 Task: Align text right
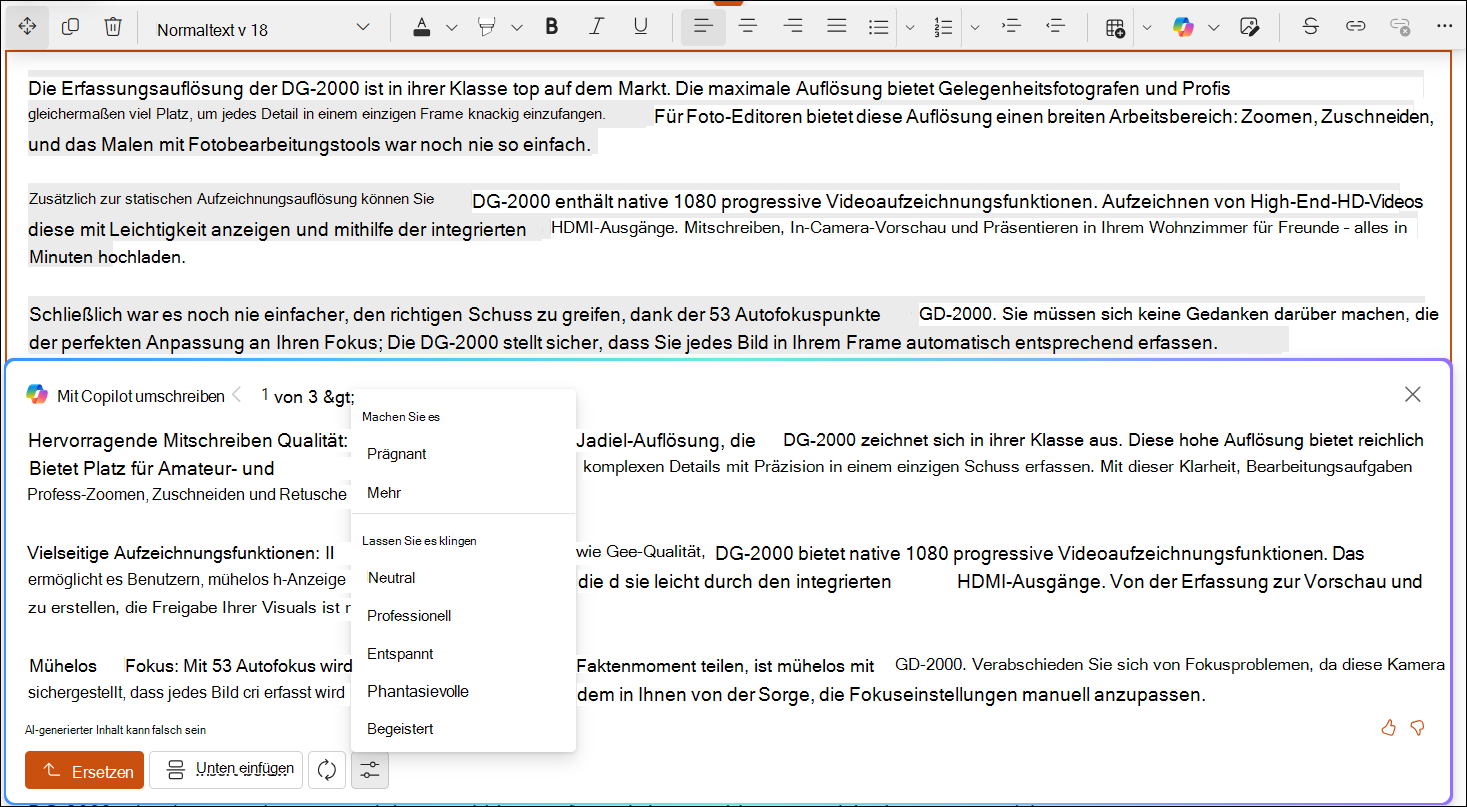[793, 27]
